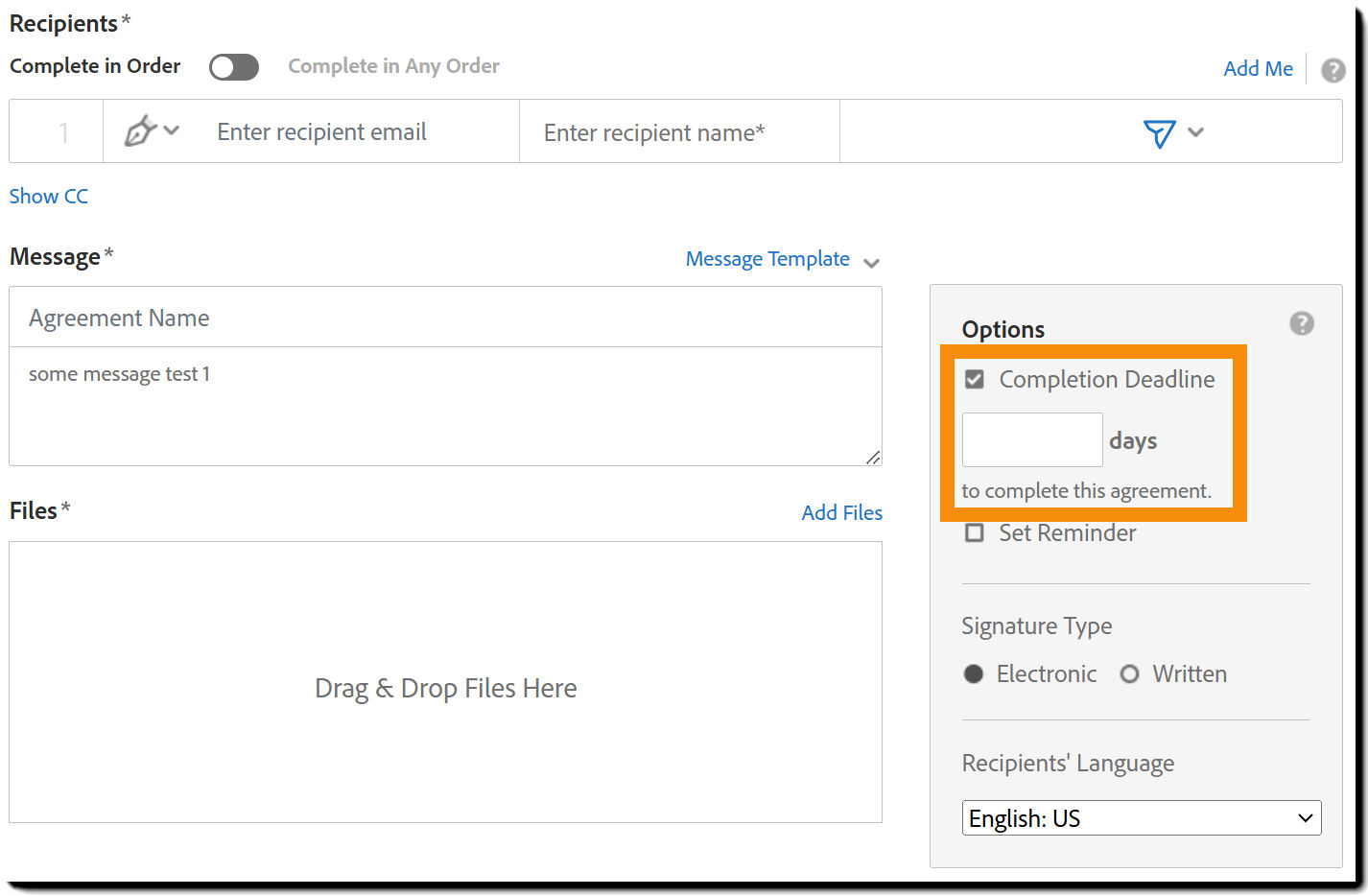Open the Recipients' Language selector
The height and width of the screenshot is (896, 1368).
tap(1141, 817)
